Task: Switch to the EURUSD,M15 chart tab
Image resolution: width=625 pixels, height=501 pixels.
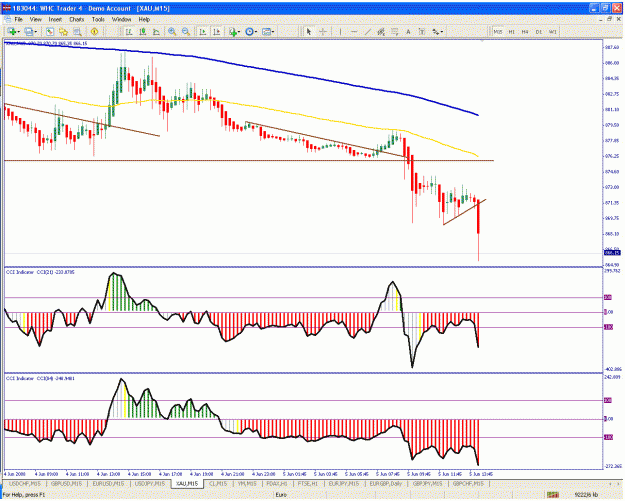Action: pyautogui.click(x=108, y=483)
